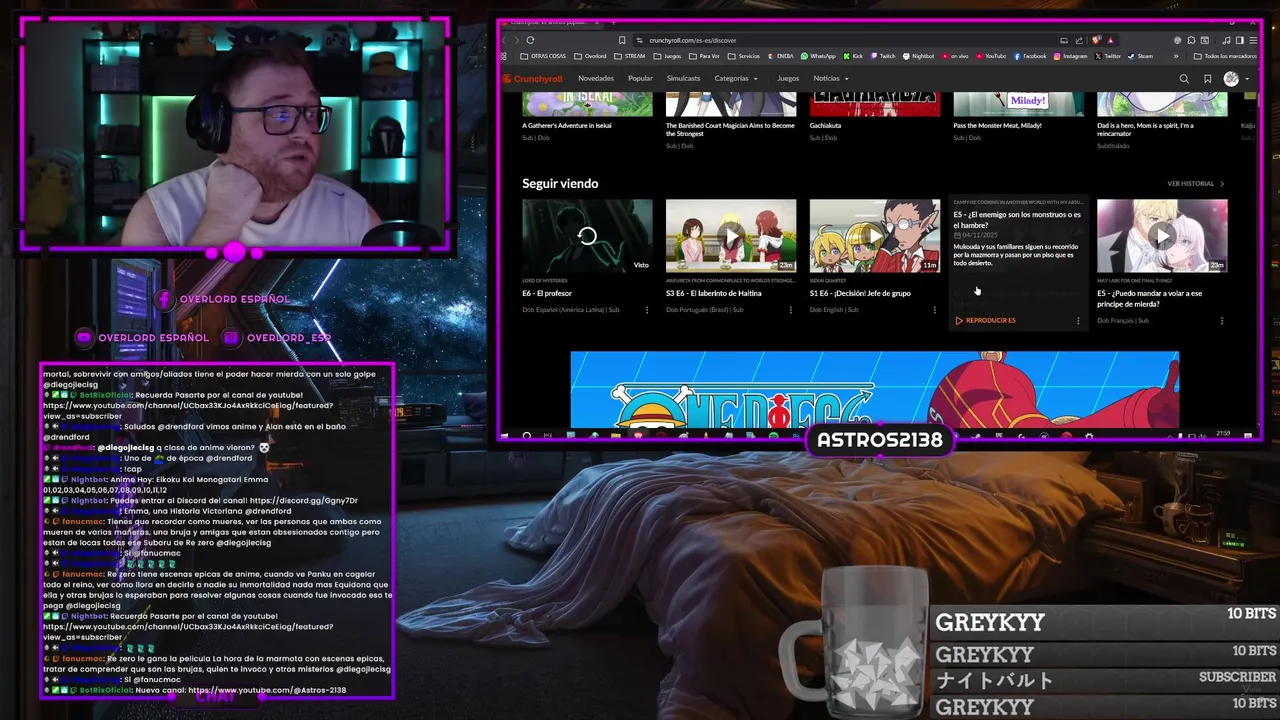Open the Nightbot bookmark
This screenshot has height=720, width=1280.
coord(918,56)
